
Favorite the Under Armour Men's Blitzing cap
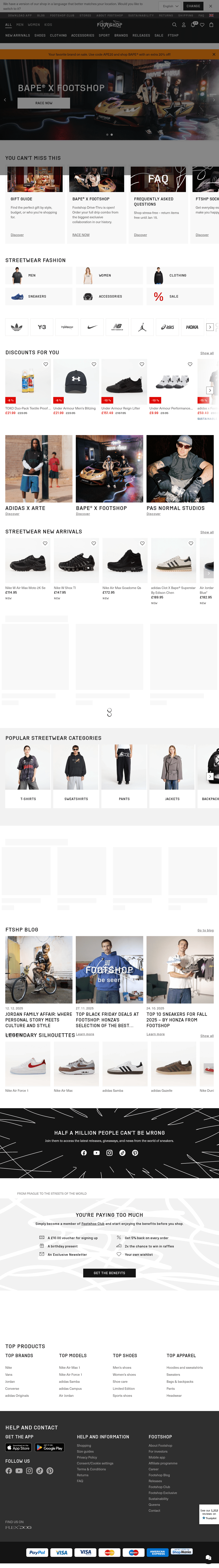tap(94, 364)
